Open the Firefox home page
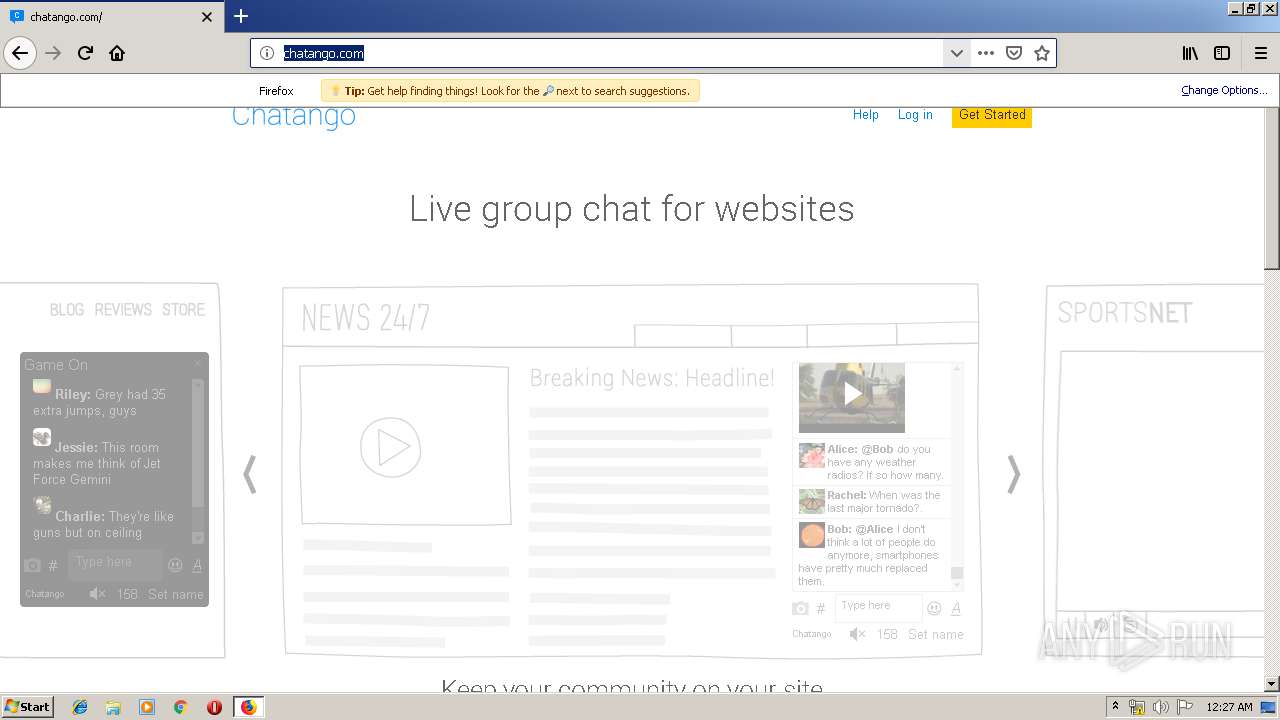The image size is (1280, 720). point(117,53)
